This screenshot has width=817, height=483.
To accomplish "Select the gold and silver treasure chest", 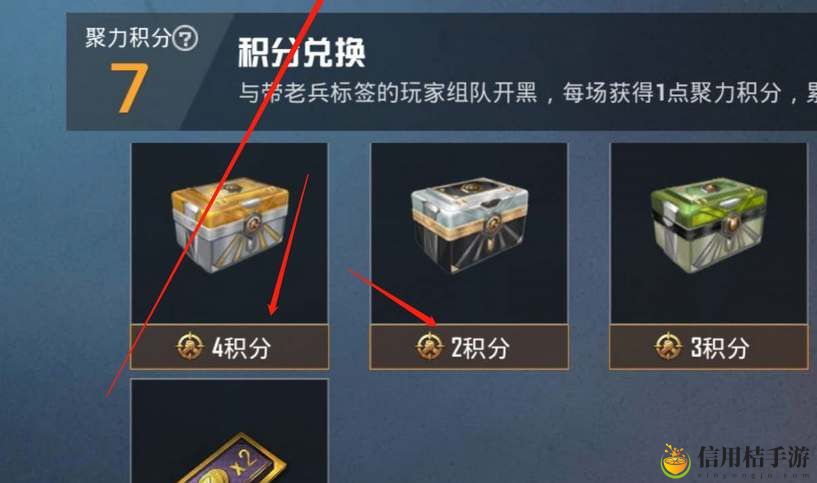I will click(230, 225).
